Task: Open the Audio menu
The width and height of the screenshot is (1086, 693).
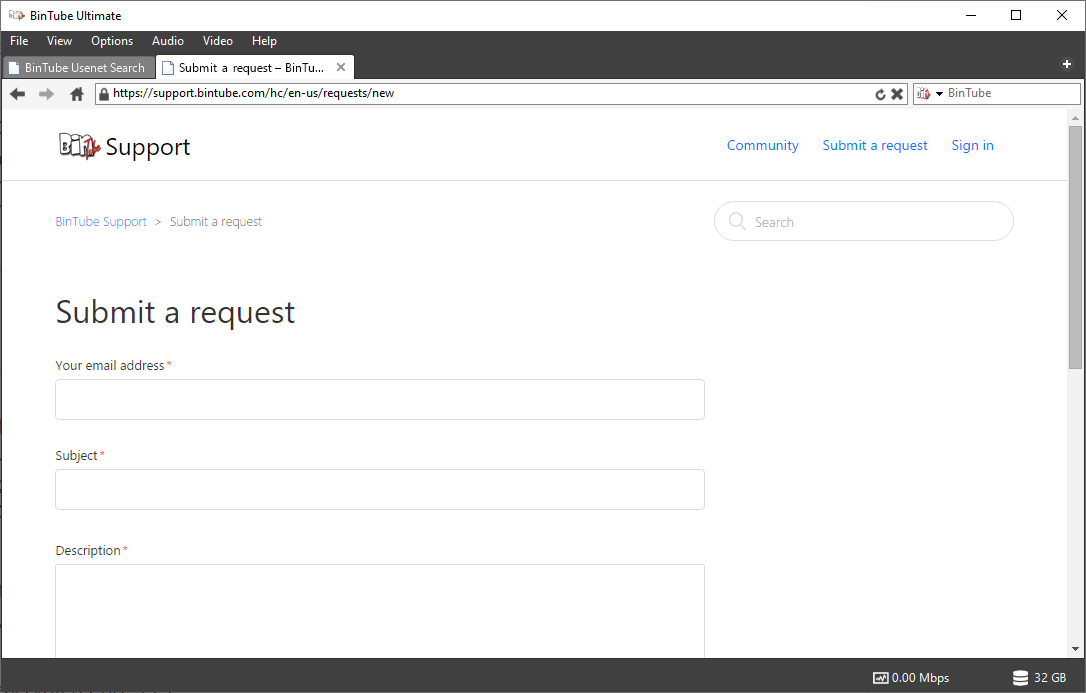Action: (x=168, y=41)
